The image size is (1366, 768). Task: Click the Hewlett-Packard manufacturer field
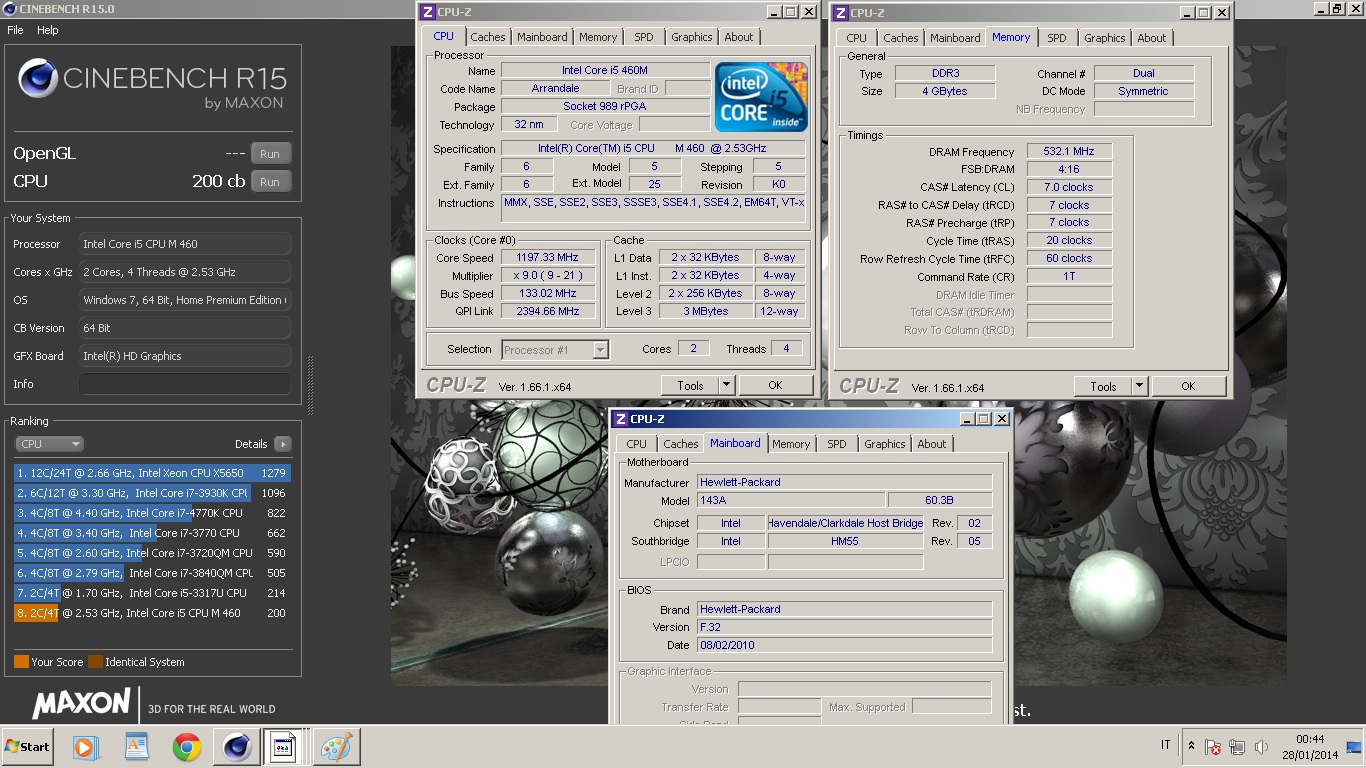(844, 482)
